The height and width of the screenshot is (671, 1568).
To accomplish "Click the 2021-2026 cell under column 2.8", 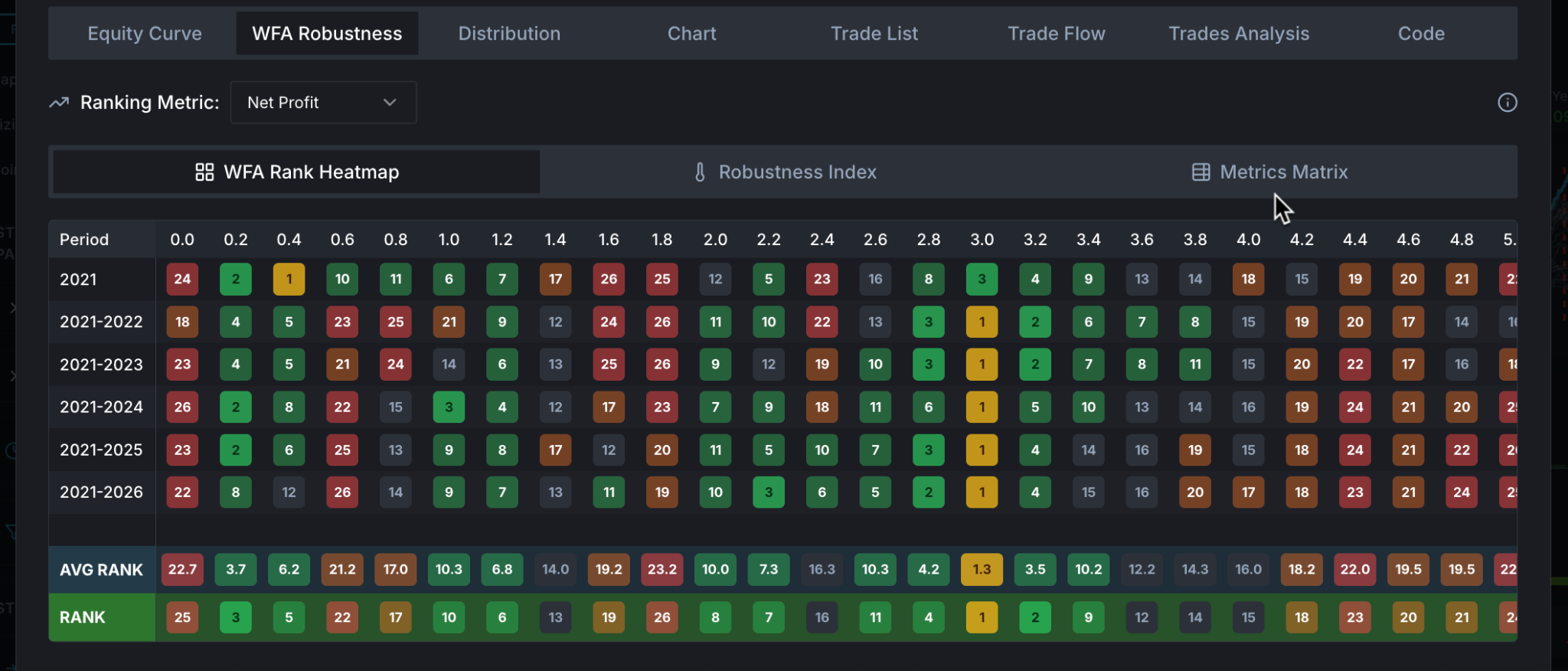I will coord(929,492).
